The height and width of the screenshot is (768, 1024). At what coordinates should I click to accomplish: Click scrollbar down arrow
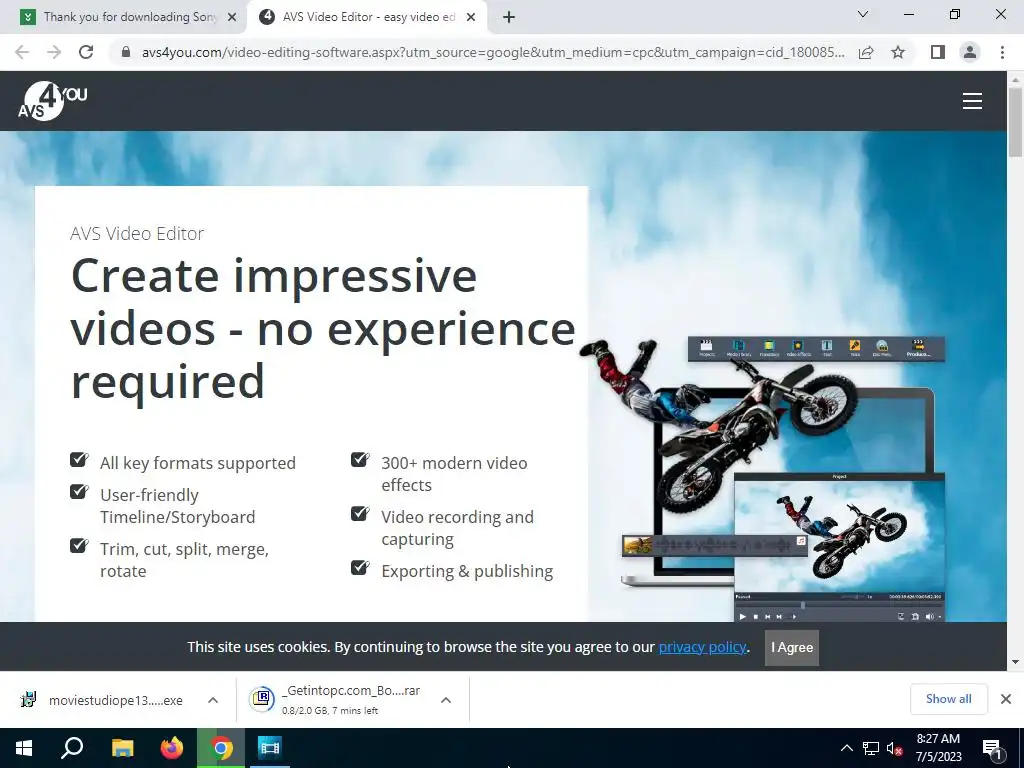1015,662
